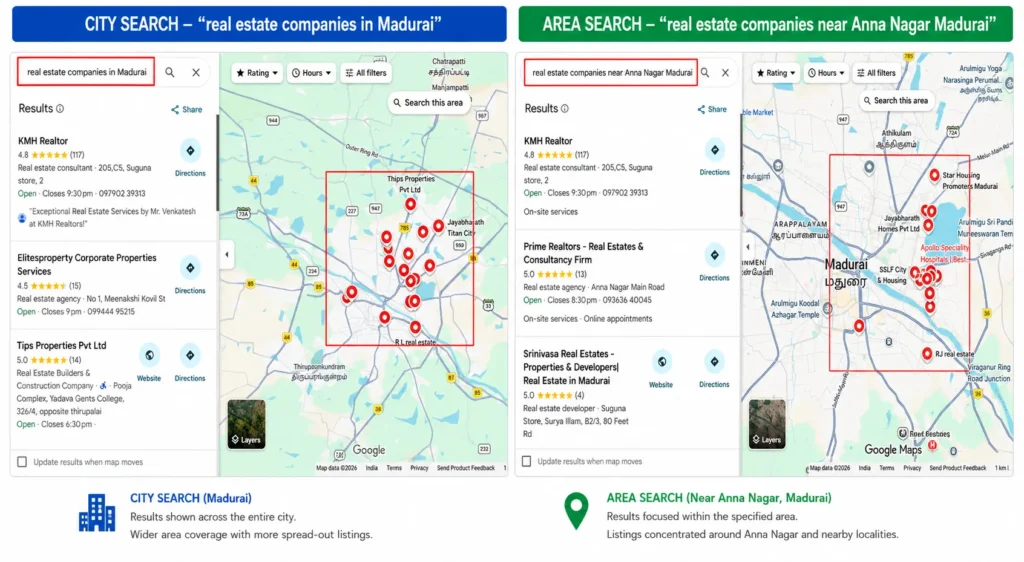Share the Area Search results
Screen dimensions: 1024x562
(712, 109)
